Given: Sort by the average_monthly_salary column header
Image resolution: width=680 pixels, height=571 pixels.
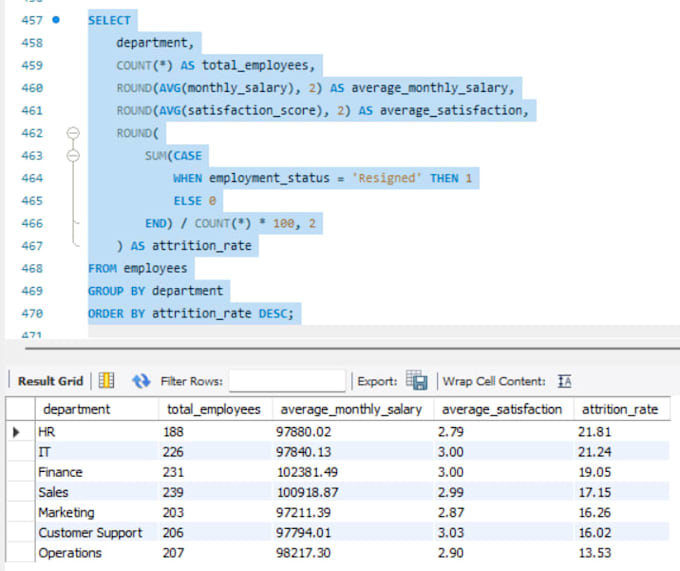Looking at the screenshot, I should (x=351, y=409).
